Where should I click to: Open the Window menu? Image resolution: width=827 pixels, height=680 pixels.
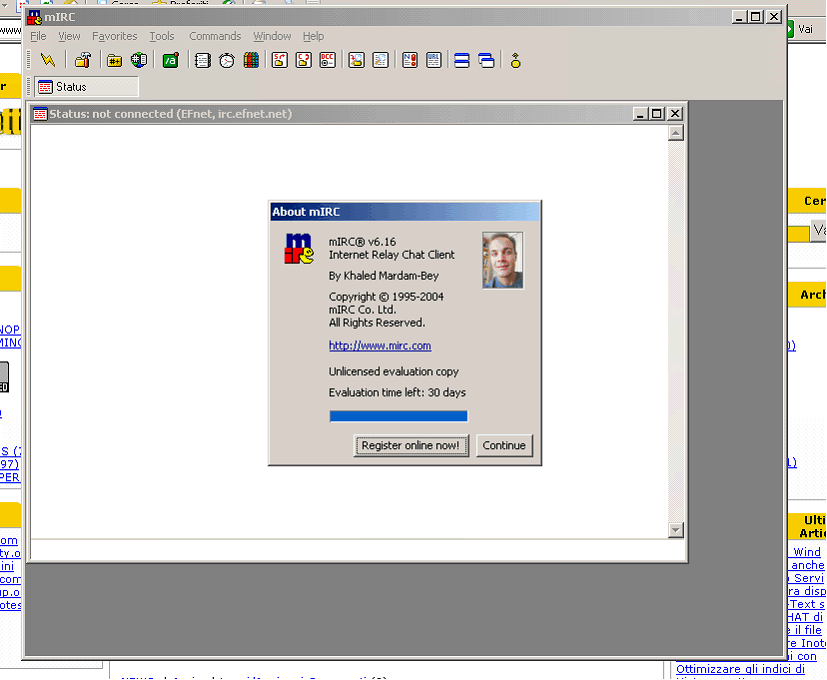click(x=272, y=36)
